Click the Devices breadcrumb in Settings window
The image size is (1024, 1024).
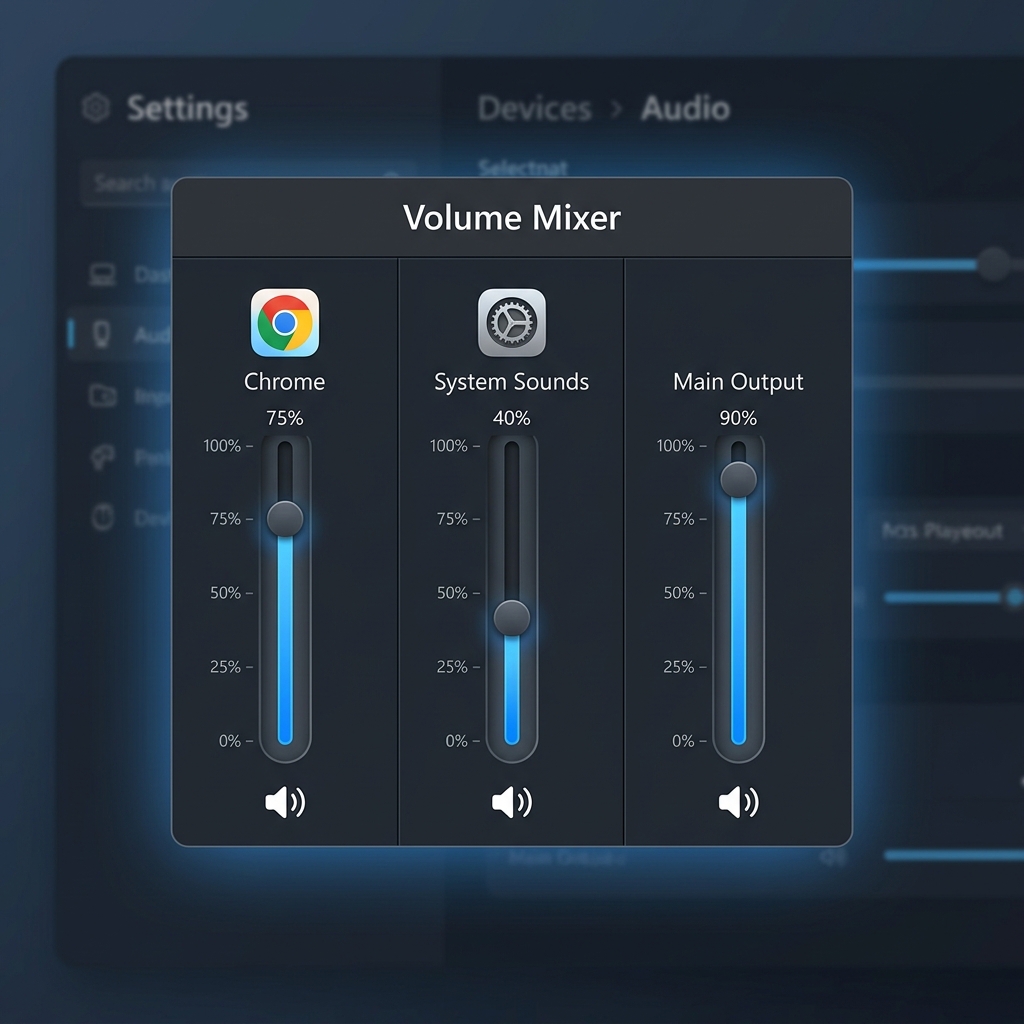click(535, 108)
